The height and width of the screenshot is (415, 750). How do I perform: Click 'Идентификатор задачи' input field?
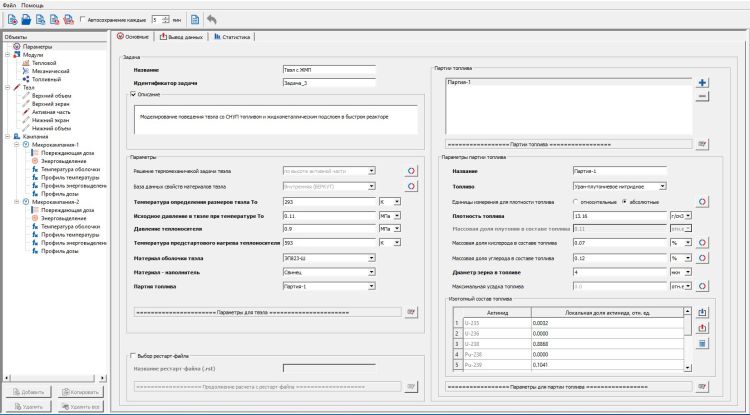tap(329, 83)
